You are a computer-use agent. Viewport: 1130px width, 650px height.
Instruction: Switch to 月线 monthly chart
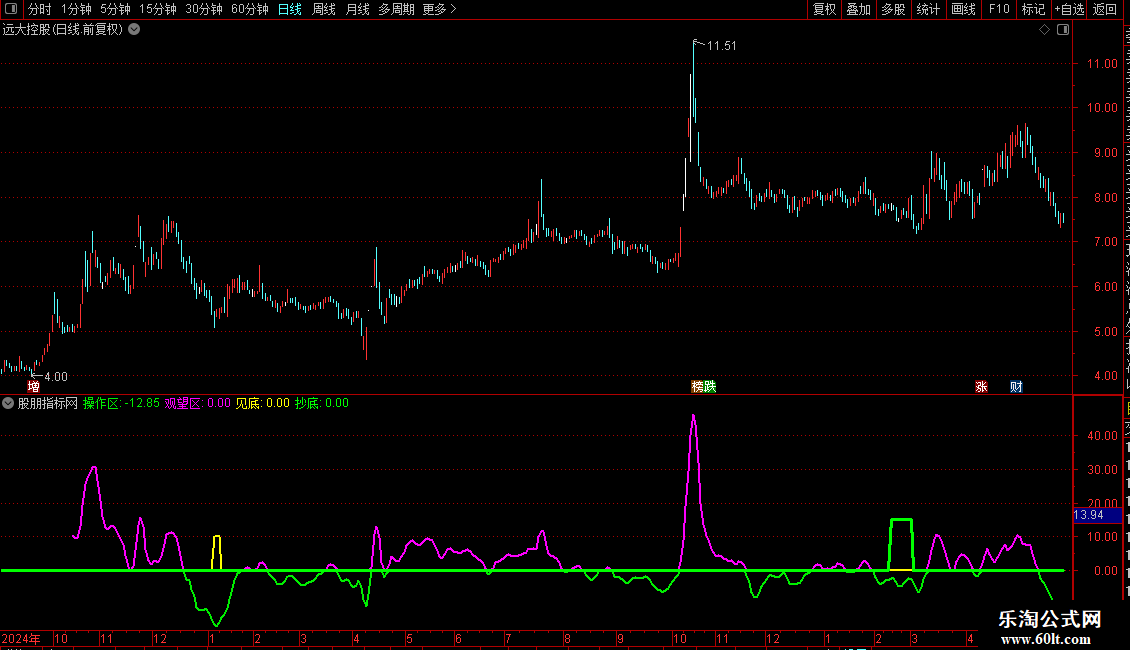357,9
